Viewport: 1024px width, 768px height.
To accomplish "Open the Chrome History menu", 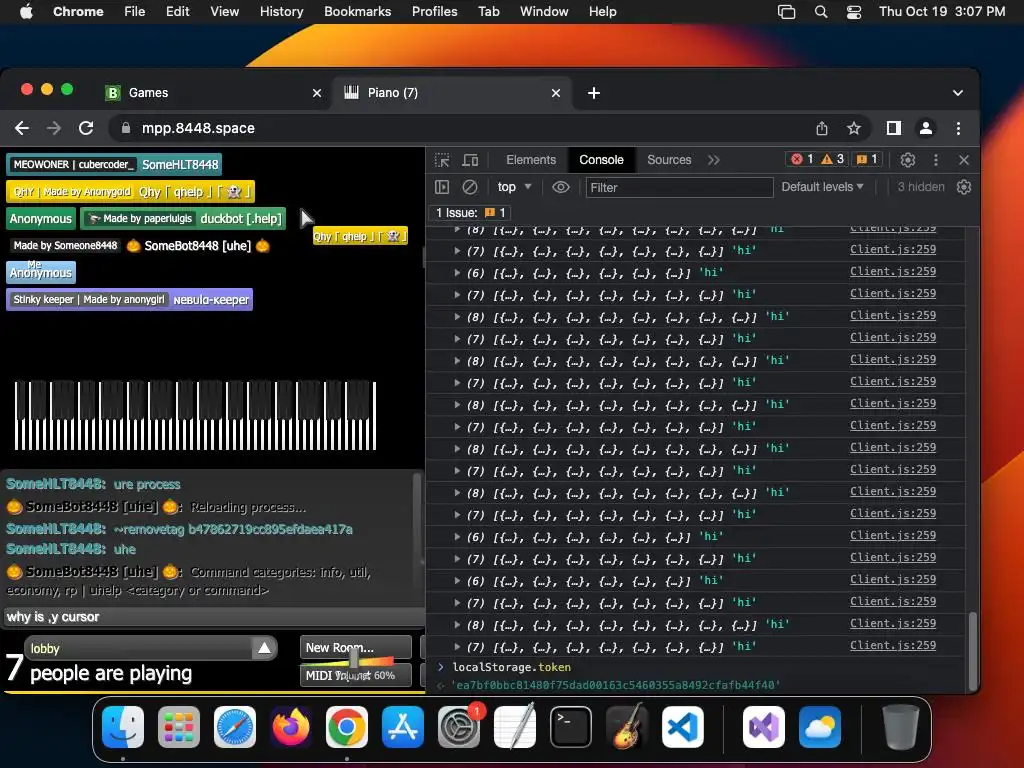I will click(281, 12).
